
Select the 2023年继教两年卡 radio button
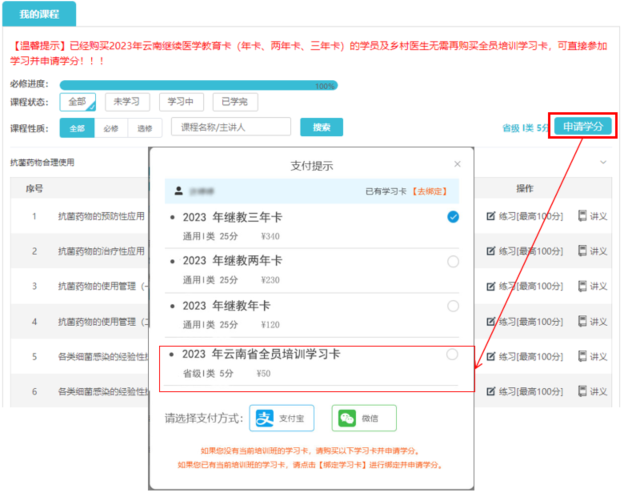453,261
